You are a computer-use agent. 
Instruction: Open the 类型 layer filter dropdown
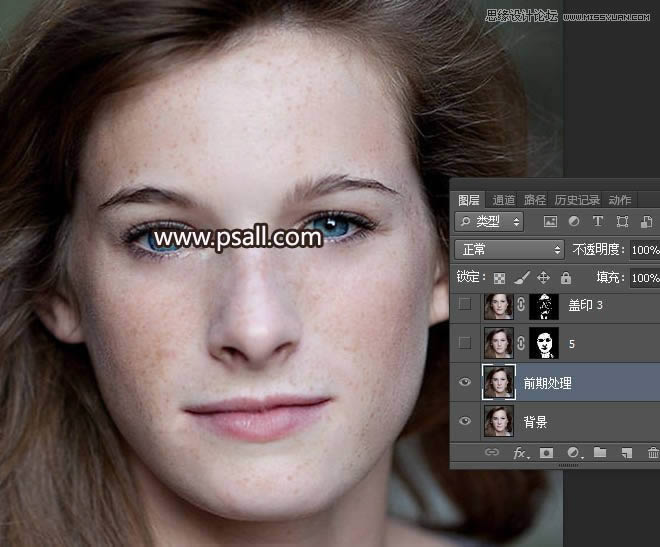click(489, 222)
